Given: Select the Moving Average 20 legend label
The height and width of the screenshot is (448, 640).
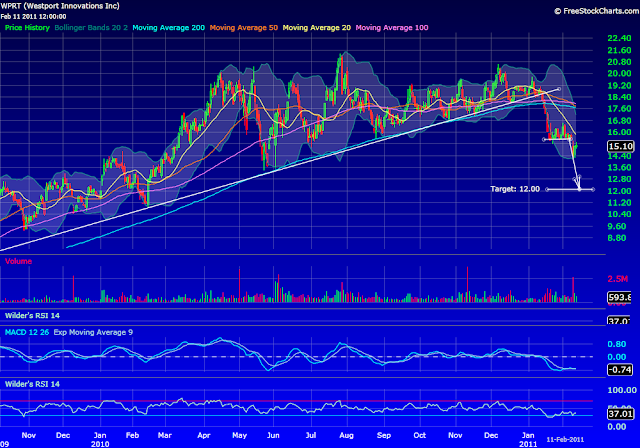Looking at the screenshot, I should point(317,28).
